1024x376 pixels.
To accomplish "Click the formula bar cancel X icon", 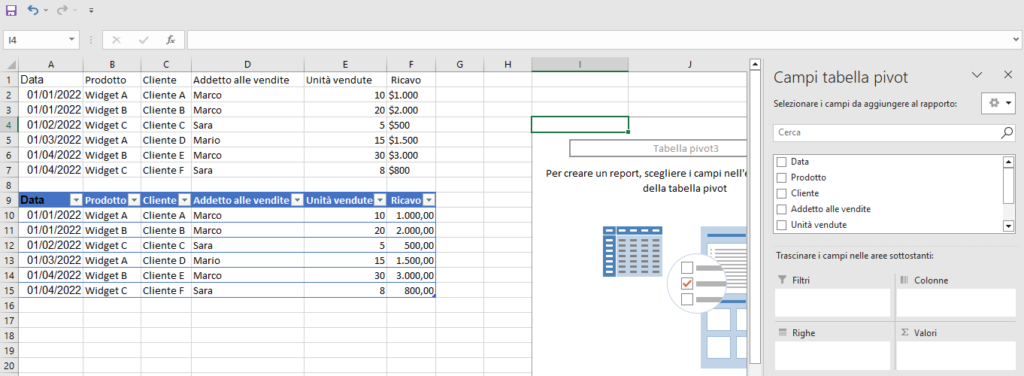I will (x=116, y=40).
